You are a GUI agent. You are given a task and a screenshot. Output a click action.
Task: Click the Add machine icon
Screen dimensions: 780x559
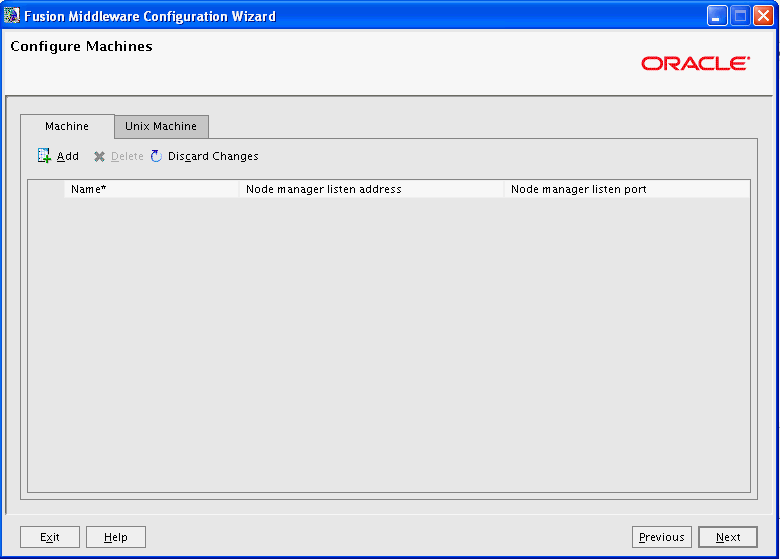coord(44,156)
